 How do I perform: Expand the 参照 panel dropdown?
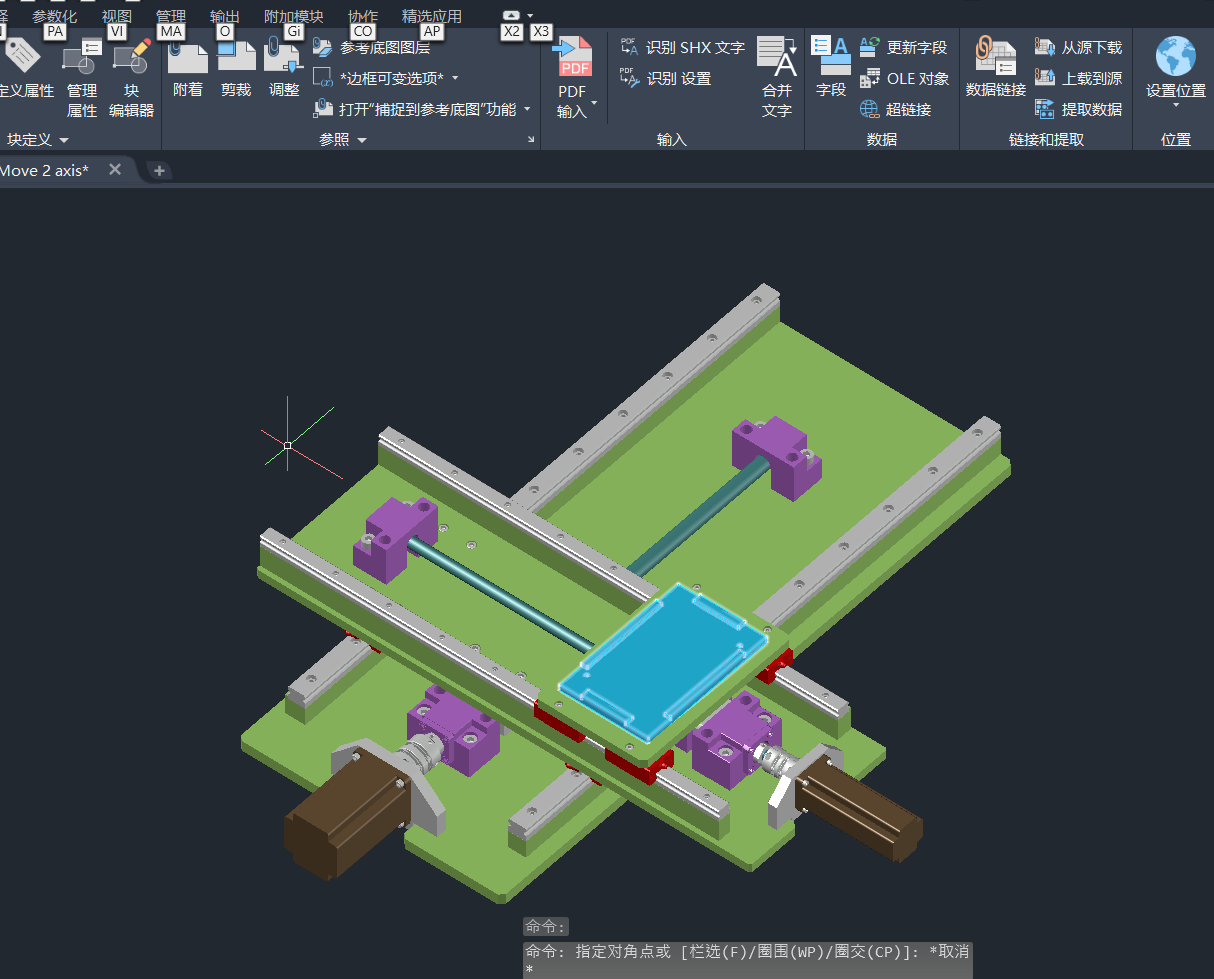(362, 140)
